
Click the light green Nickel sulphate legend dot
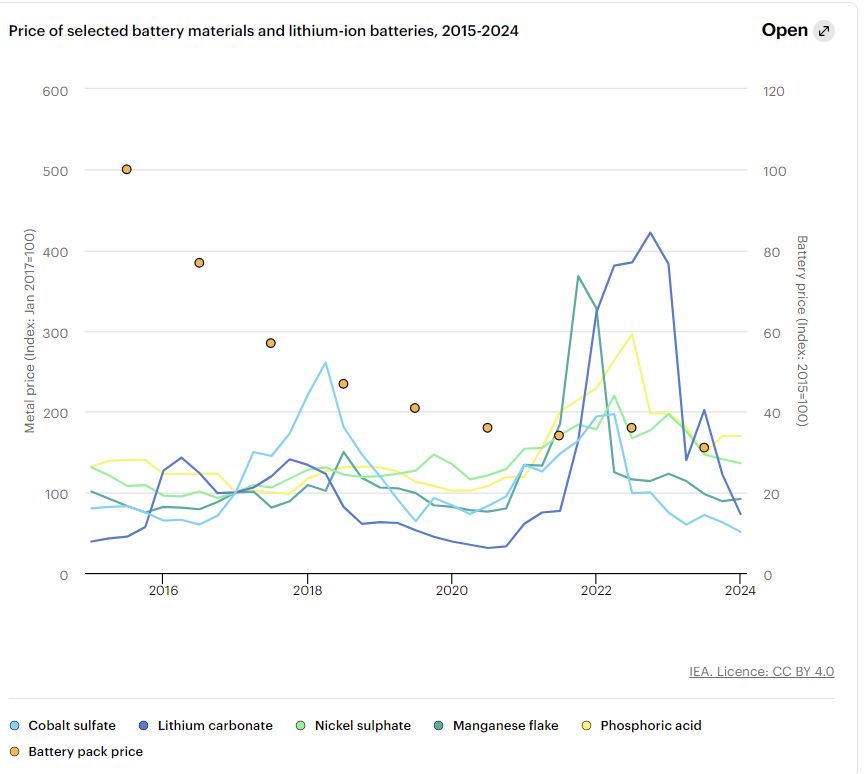300,725
